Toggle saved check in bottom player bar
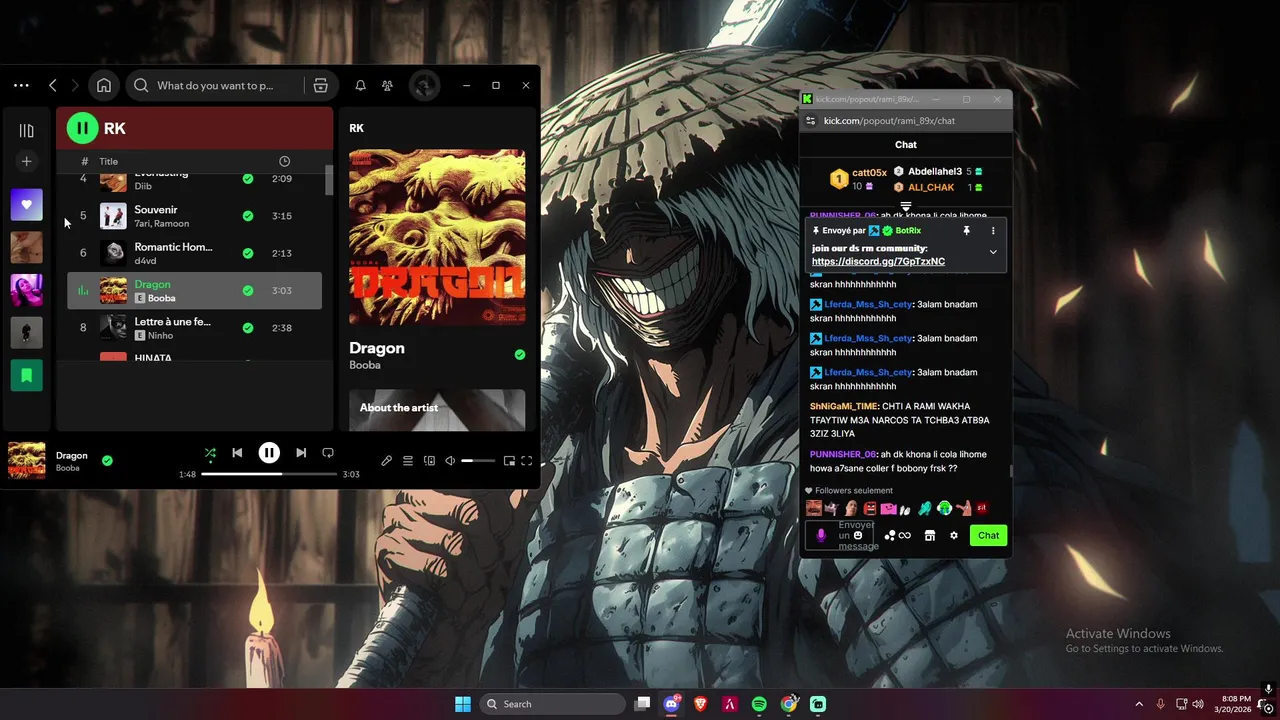The height and width of the screenshot is (720, 1280). pyautogui.click(x=107, y=461)
